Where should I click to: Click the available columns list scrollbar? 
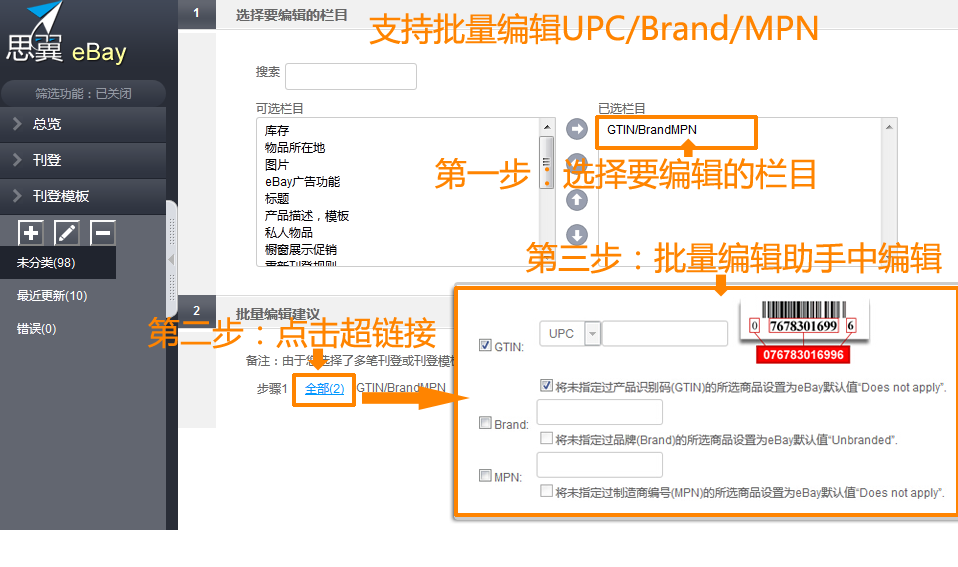pyautogui.click(x=547, y=163)
